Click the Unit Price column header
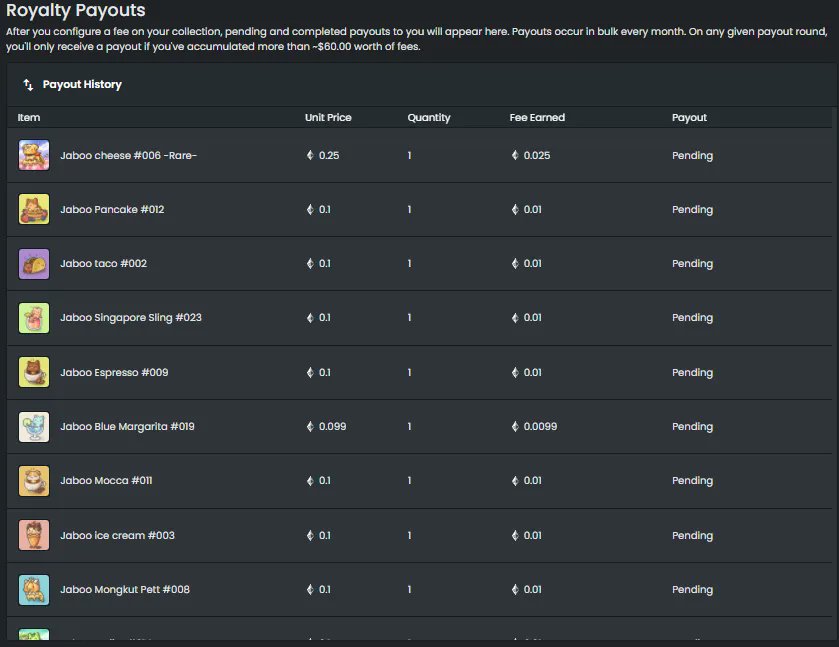This screenshot has width=839, height=647. click(x=328, y=117)
